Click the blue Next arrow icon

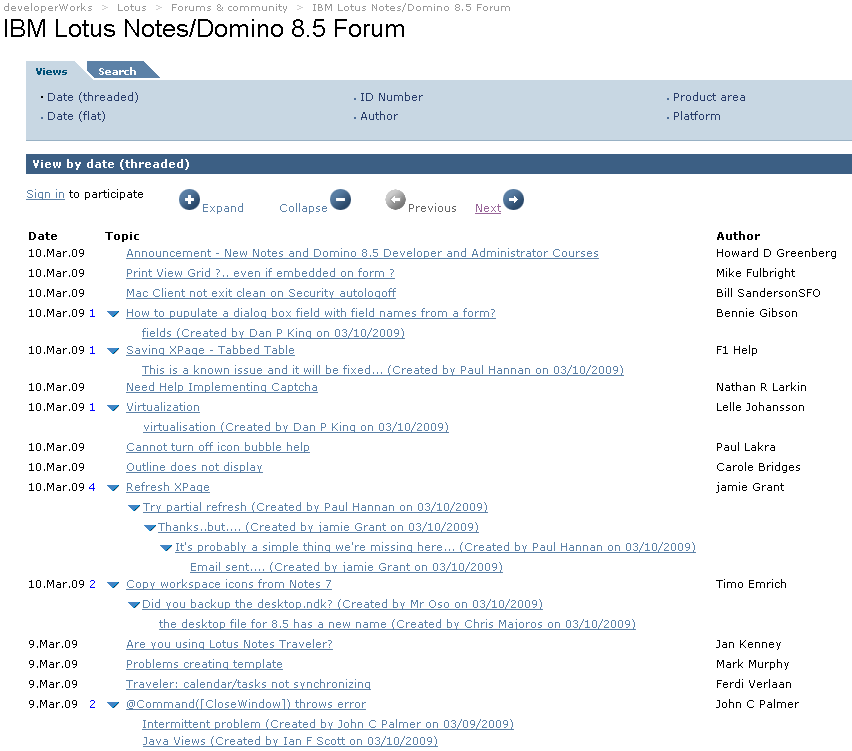pos(513,199)
